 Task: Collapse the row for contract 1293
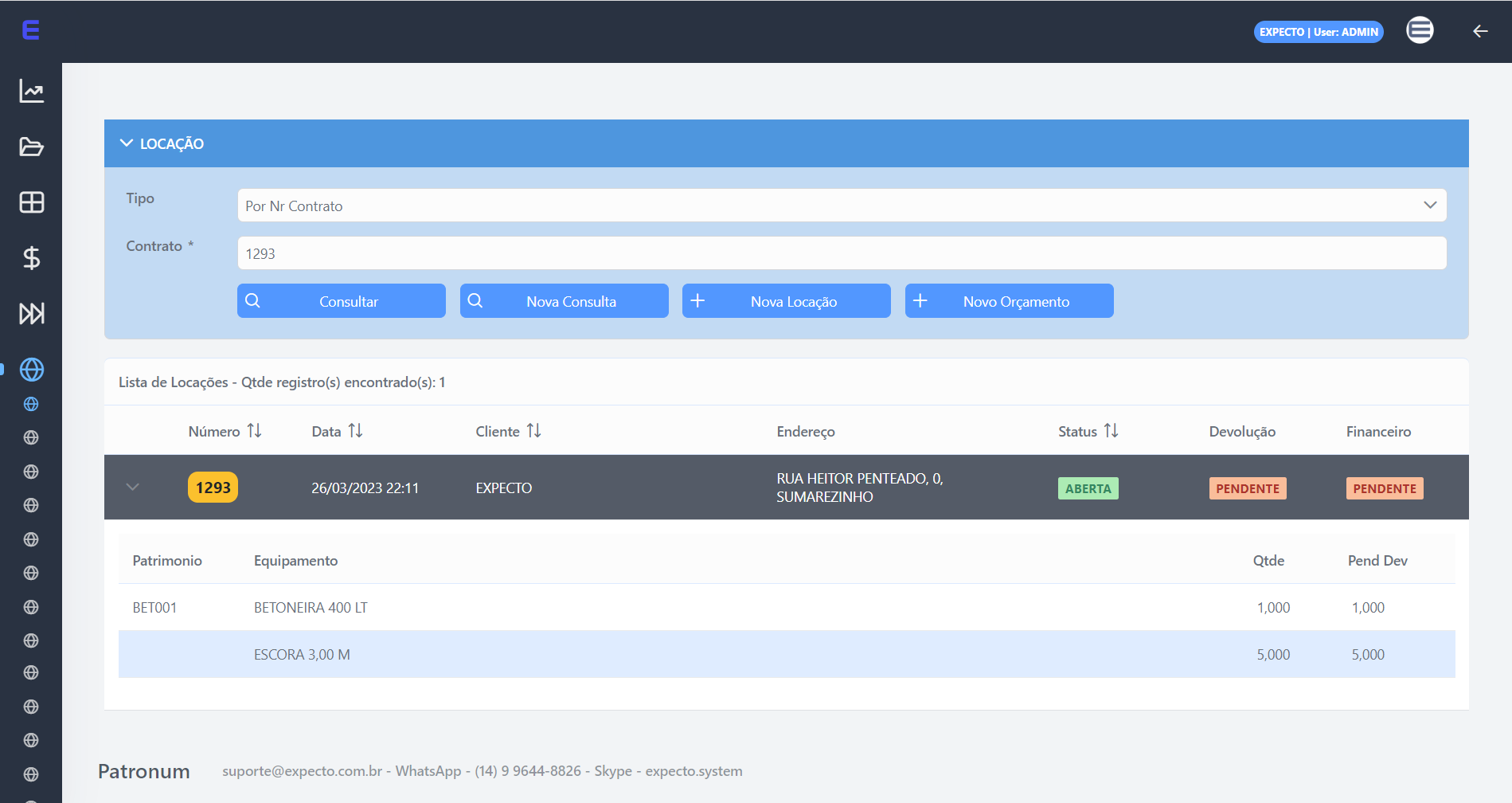(x=133, y=488)
